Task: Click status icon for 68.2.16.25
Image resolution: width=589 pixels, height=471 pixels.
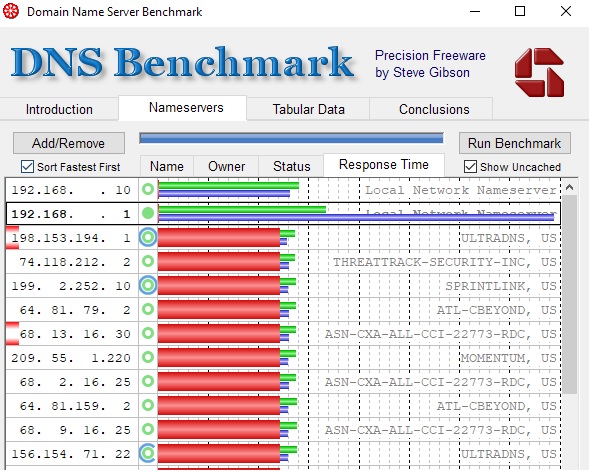Action: tap(148, 381)
